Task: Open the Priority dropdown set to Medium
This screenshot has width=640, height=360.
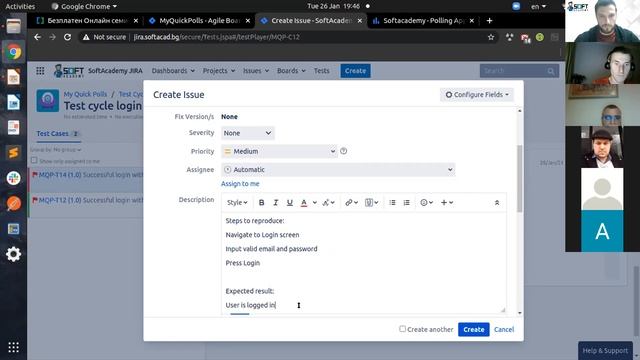Action: (279, 151)
